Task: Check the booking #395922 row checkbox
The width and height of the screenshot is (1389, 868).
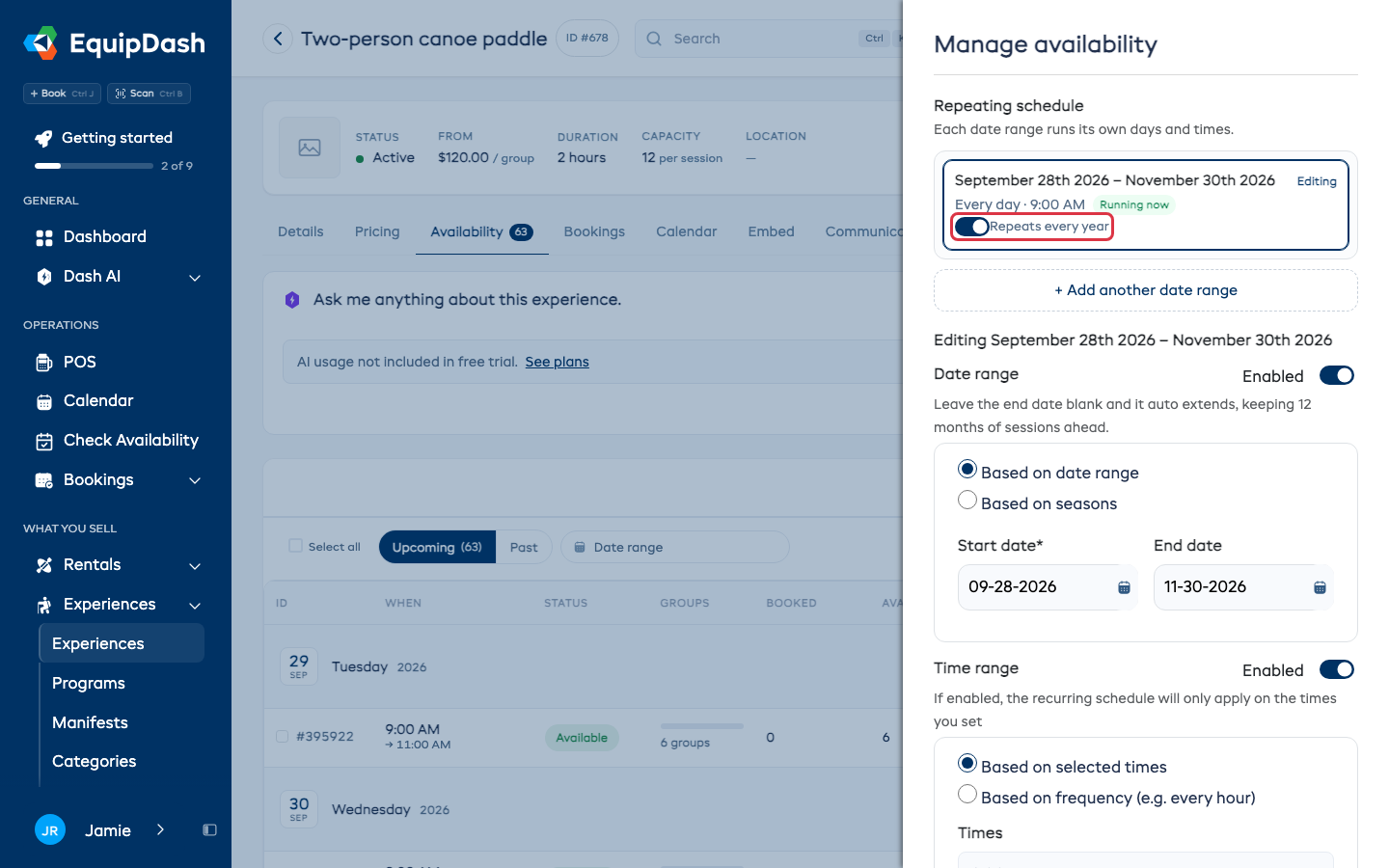Action: tap(283, 737)
